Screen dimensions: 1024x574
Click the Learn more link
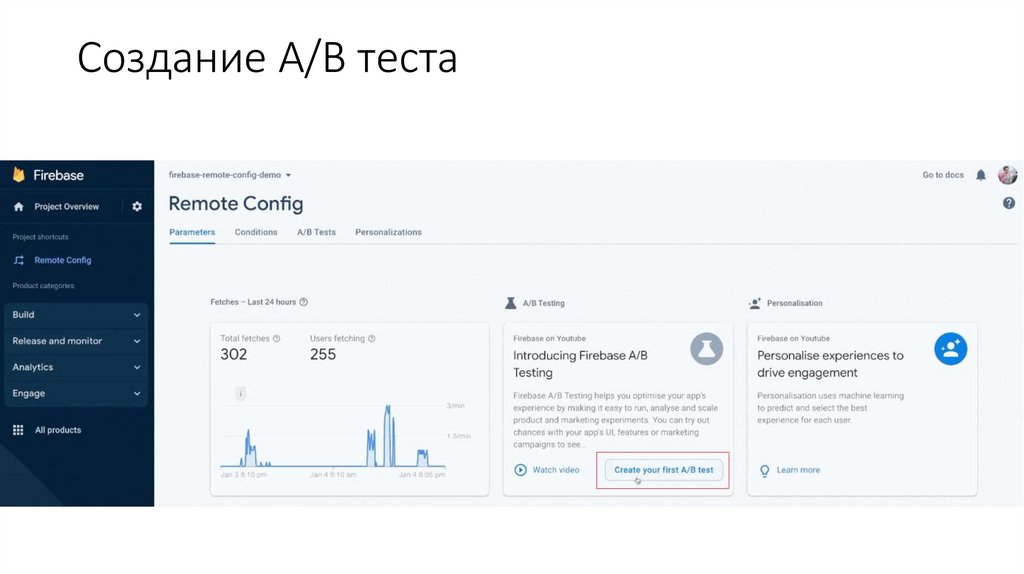(797, 470)
